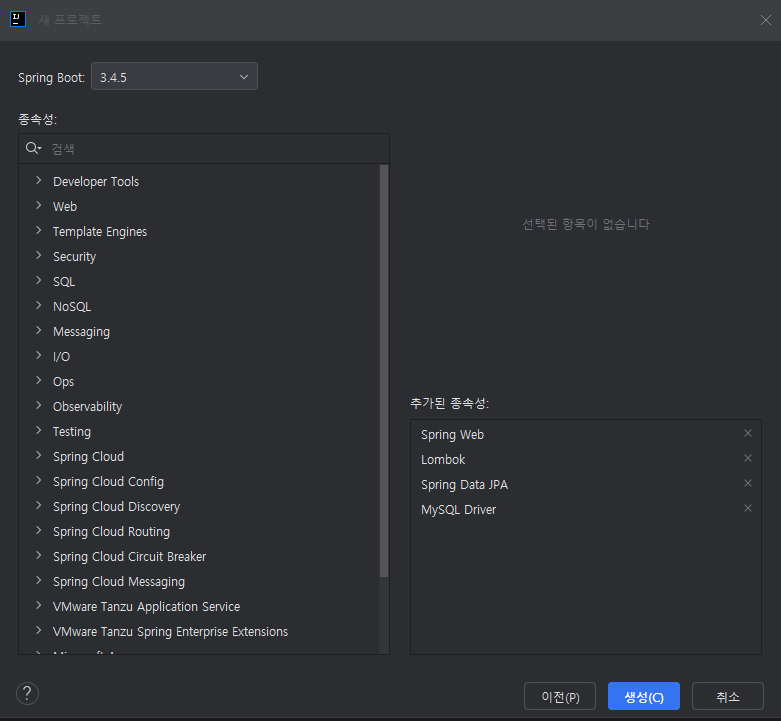781x721 pixels.
Task: Expand VMware Tanzu Application Service category
Action: coord(38,605)
